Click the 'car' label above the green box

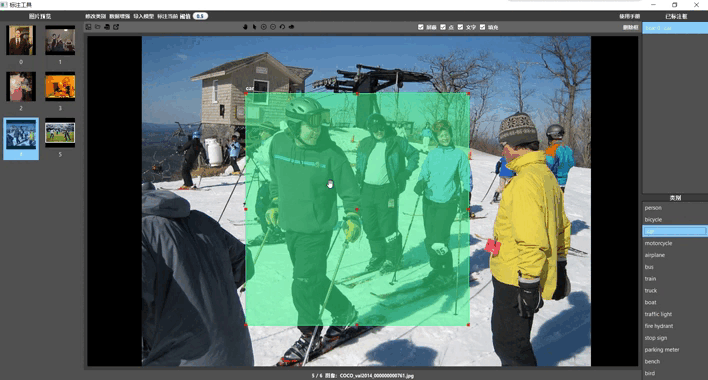tap(249, 88)
